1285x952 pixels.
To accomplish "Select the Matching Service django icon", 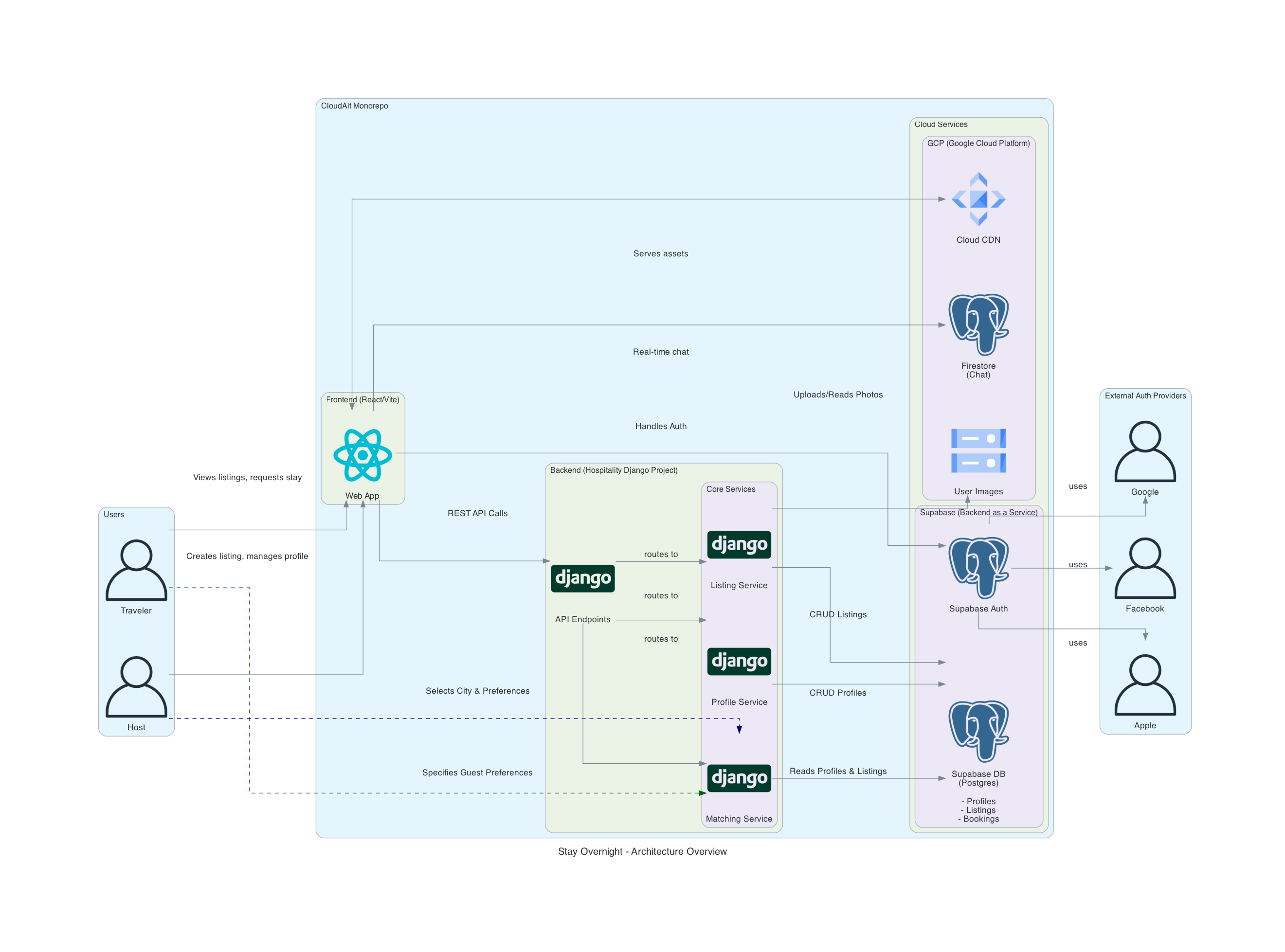I will click(x=739, y=778).
